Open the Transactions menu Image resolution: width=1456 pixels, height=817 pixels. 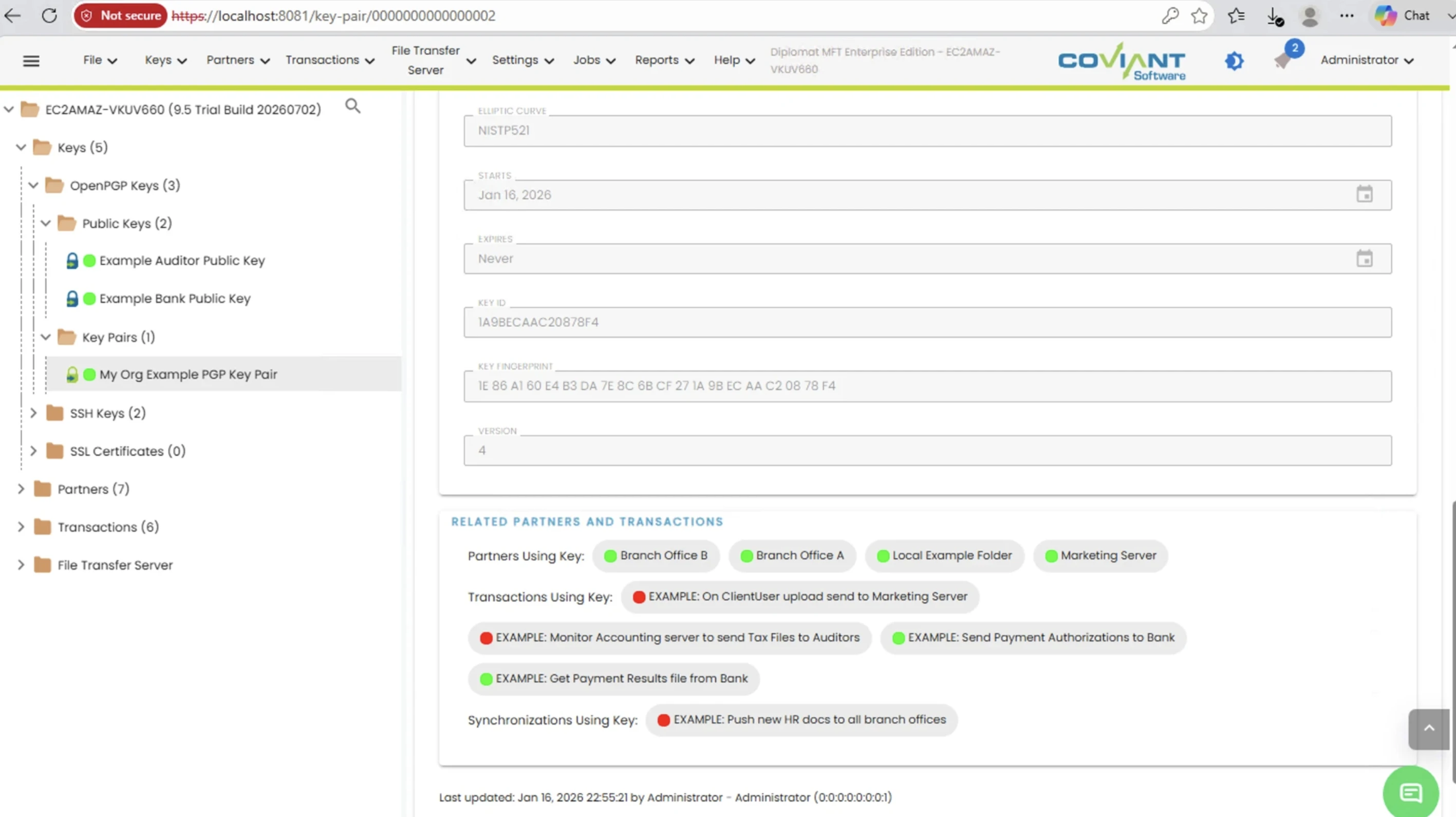pos(330,60)
